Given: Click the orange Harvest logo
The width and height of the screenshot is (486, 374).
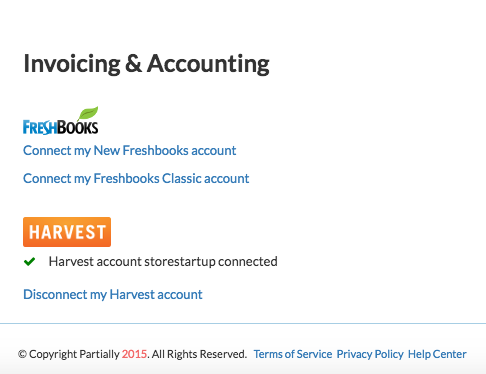Looking at the screenshot, I should click(x=67, y=232).
